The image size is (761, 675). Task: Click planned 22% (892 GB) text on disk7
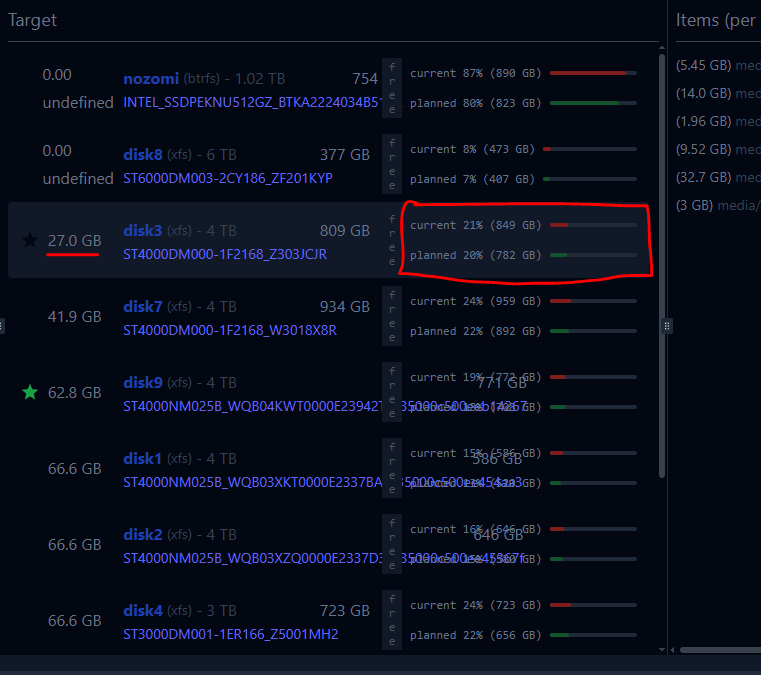tap(475, 331)
